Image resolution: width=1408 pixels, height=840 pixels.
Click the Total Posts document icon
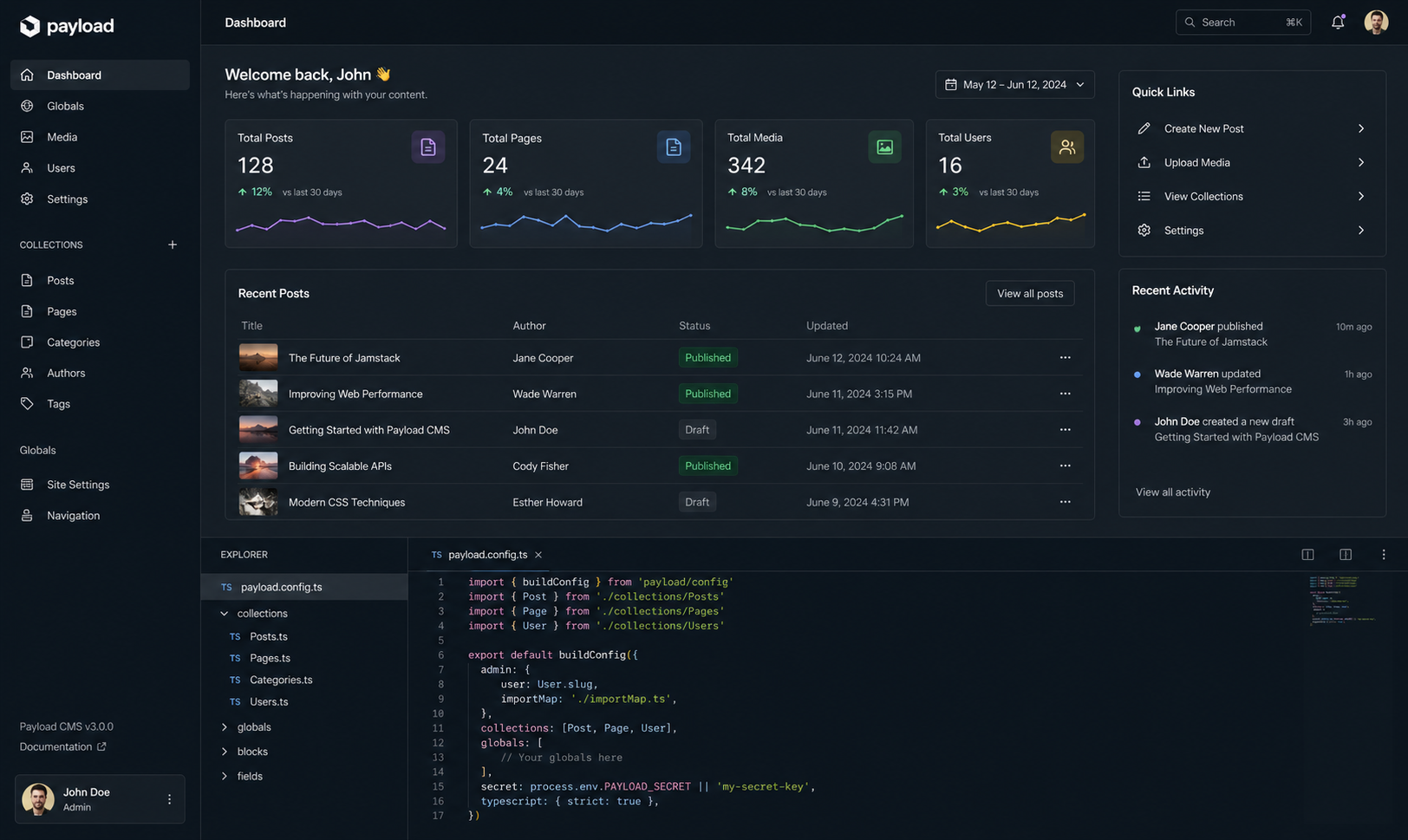click(428, 147)
